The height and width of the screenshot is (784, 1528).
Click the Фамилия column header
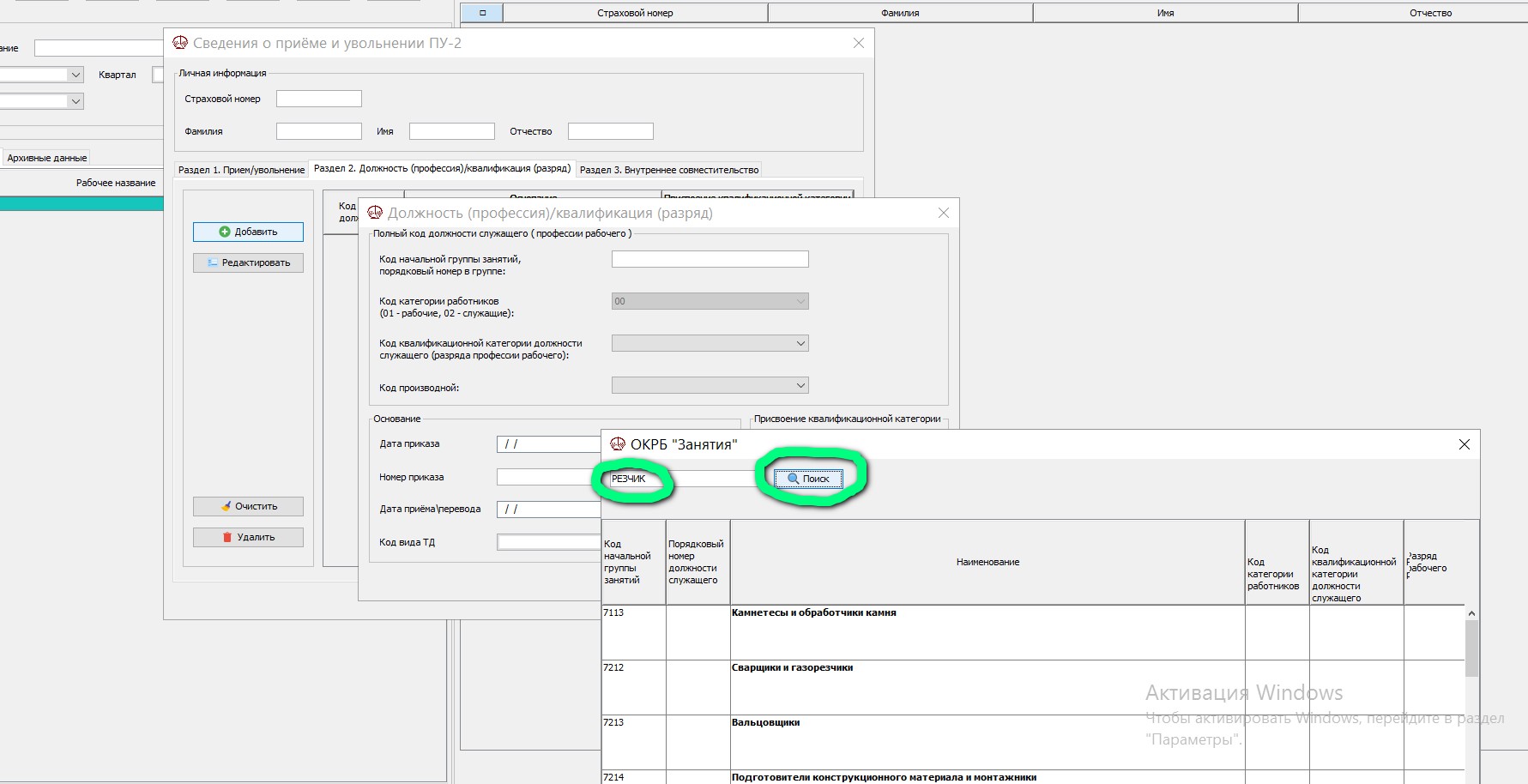point(899,13)
